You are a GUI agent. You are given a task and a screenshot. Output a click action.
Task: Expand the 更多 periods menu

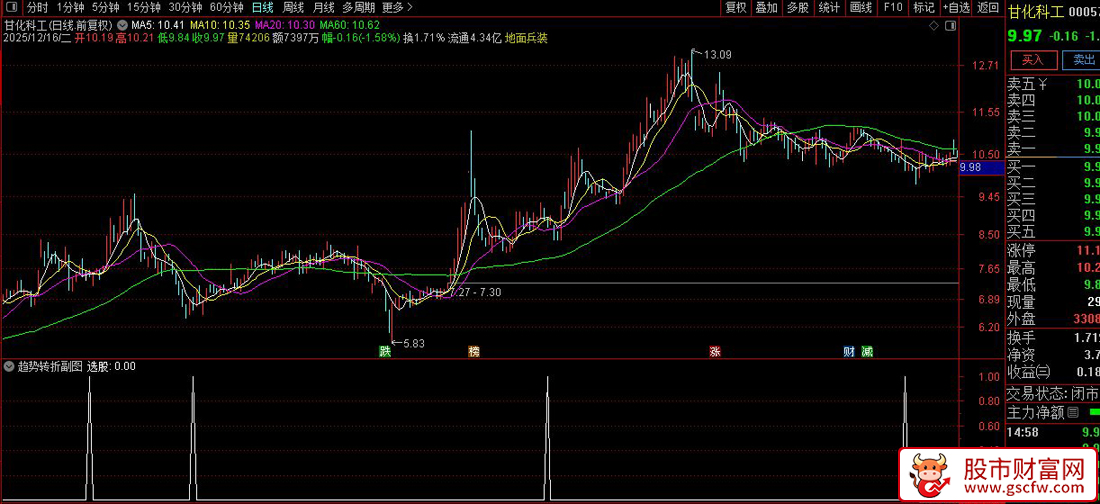[397, 8]
